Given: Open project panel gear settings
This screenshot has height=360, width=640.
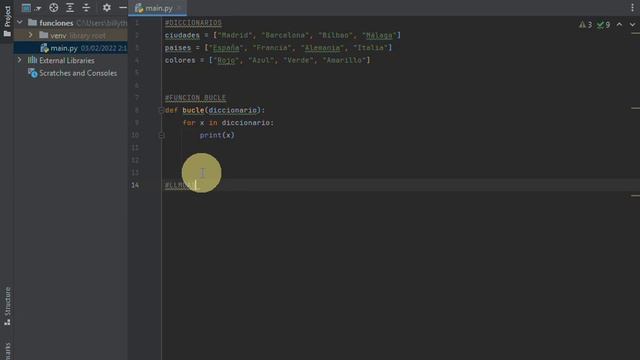Looking at the screenshot, I should point(107,8).
